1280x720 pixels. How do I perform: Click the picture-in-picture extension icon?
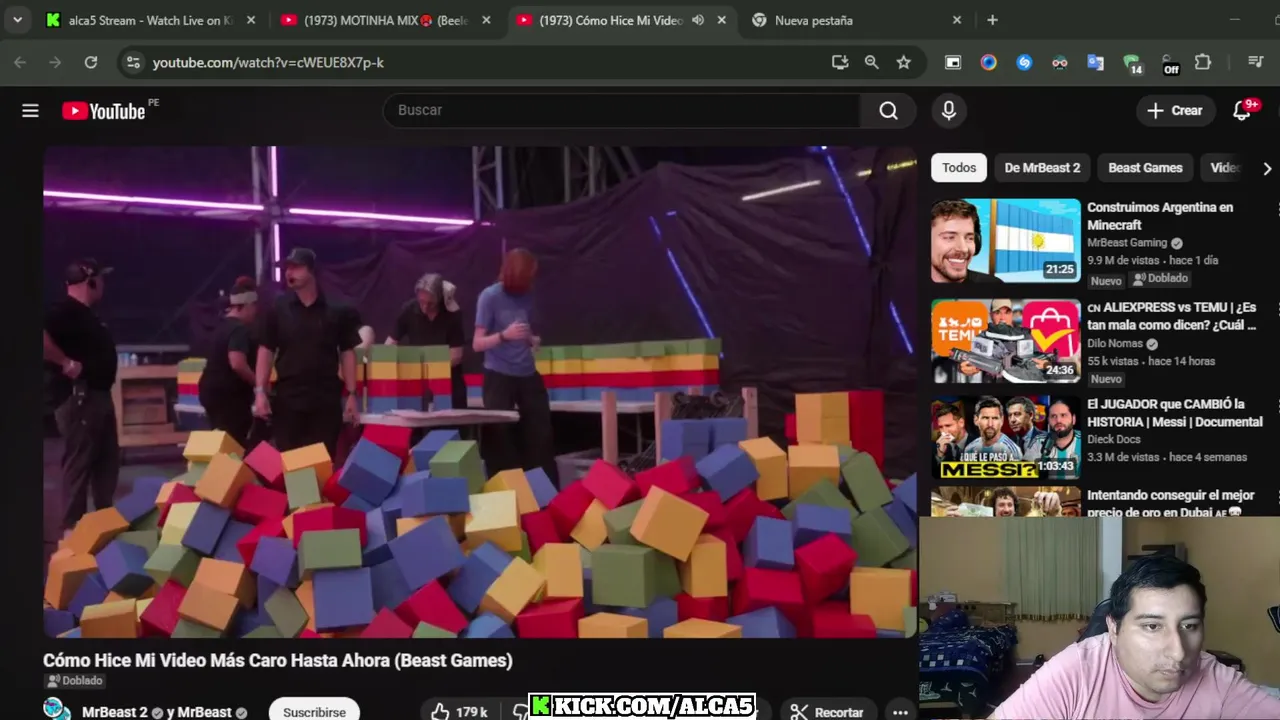[x=953, y=62]
